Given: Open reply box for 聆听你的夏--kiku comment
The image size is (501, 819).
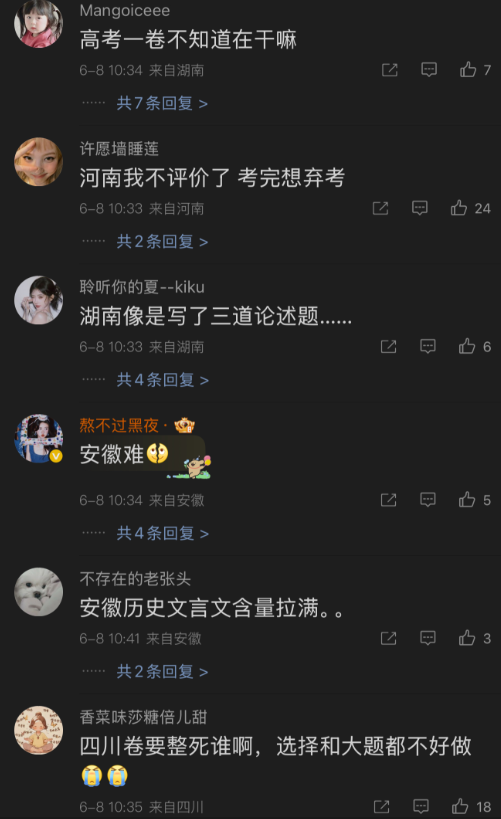Looking at the screenshot, I should 428,346.
